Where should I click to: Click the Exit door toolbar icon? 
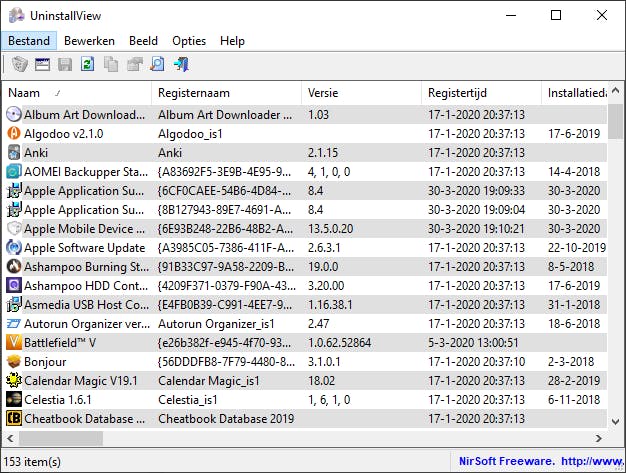181,65
